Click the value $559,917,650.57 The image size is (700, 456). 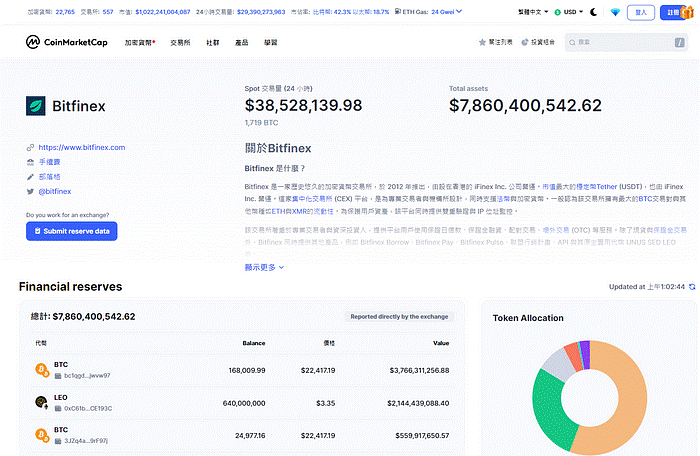(422, 436)
